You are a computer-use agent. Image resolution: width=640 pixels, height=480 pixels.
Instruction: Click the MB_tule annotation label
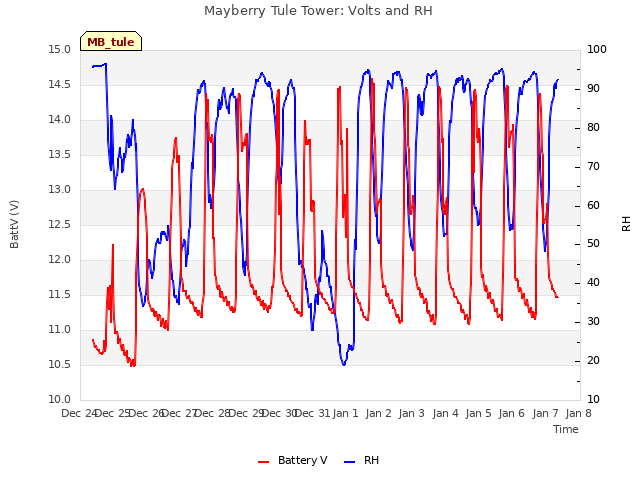(x=111, y=42)
